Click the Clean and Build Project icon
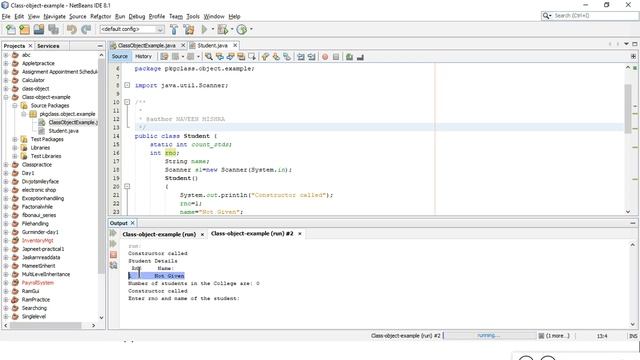The image size is (640, 360). coord(189,29)
